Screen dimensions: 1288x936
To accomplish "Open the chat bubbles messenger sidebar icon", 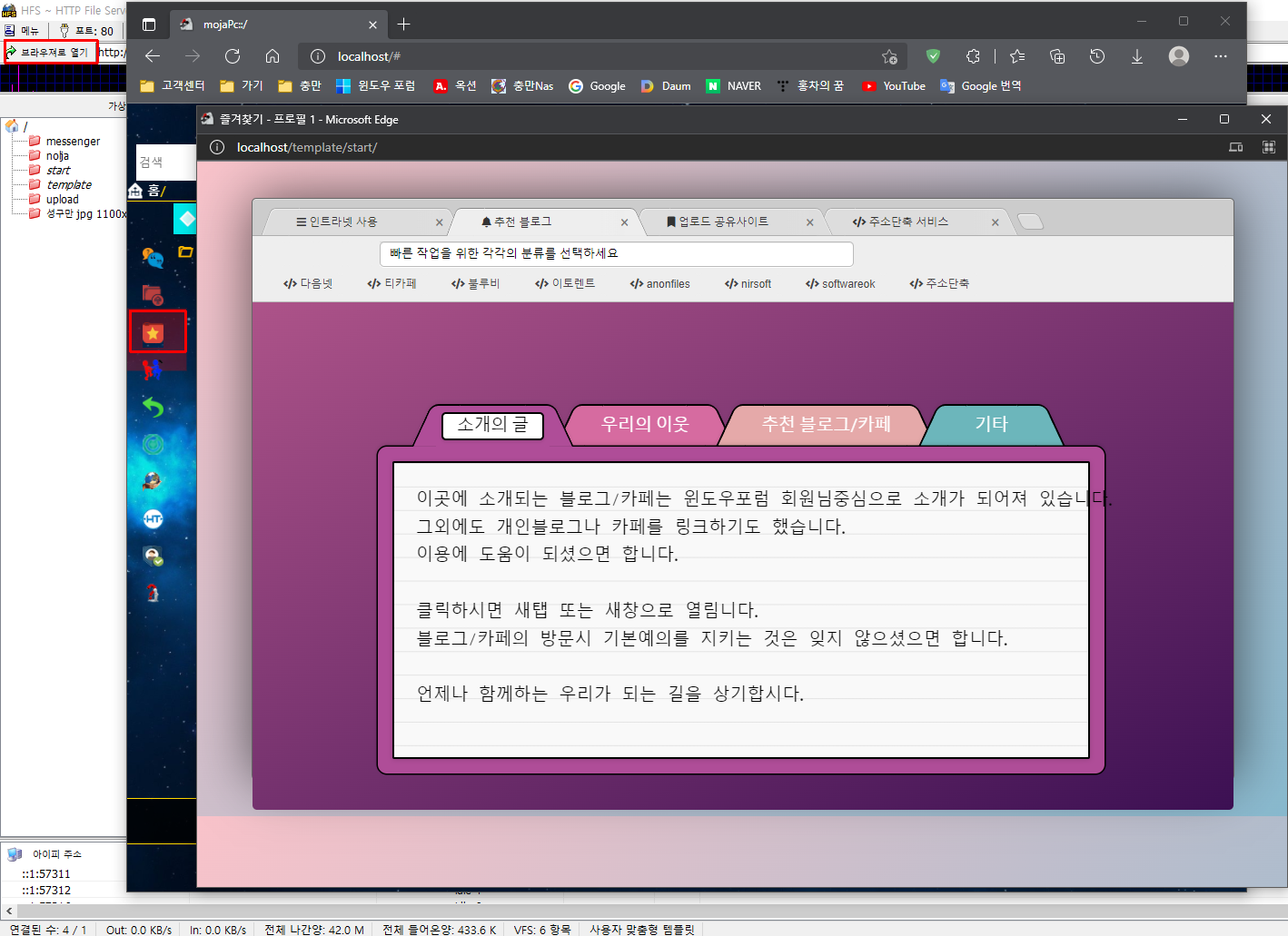I will click(153, 259).
